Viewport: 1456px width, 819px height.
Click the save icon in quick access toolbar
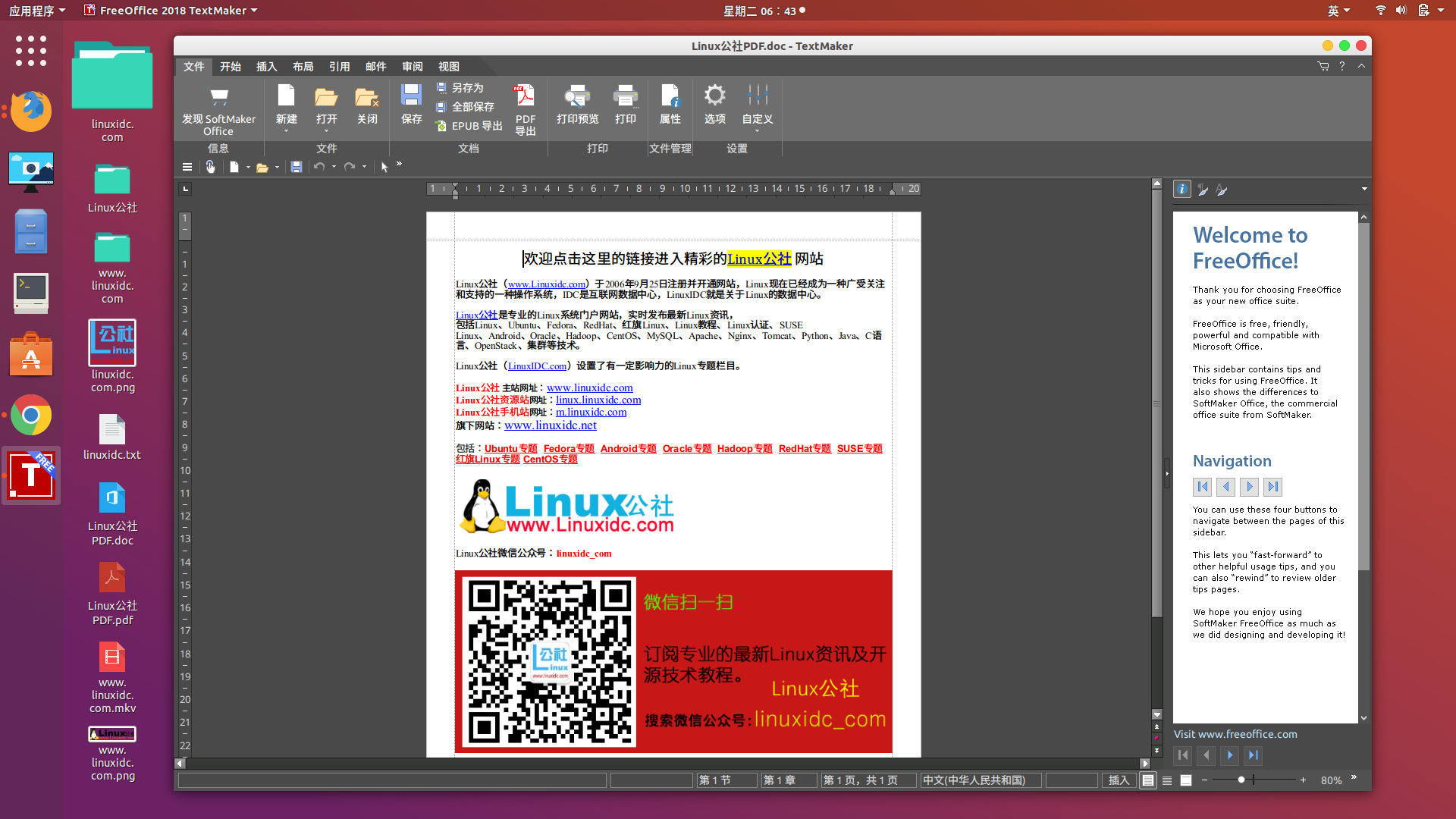click(x=297, y=167)
